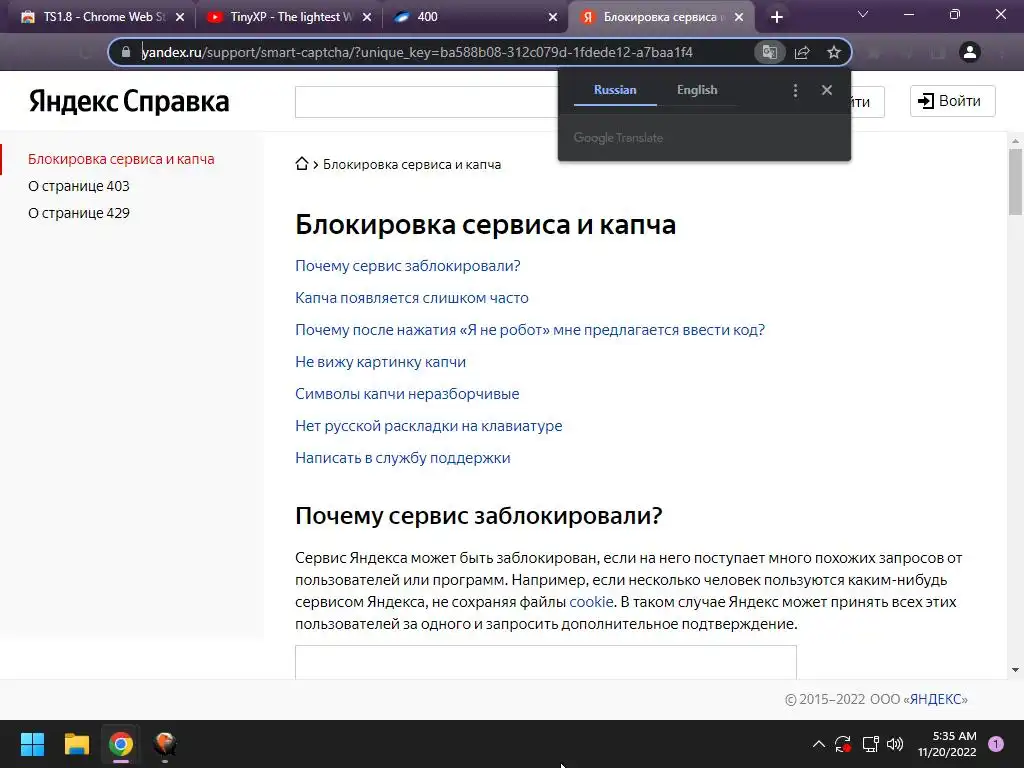The image size is (1024, 768).
Task: Click the Chrome taskbar icon
Action: [x=121, y=744]
